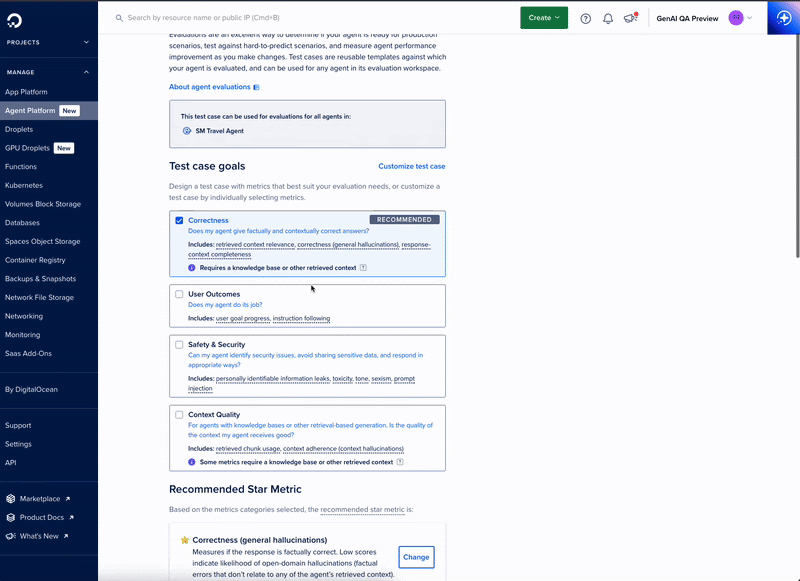Select the Marketplace icon in the sidebar
The image size is (800, 581).
pos(10,498)
